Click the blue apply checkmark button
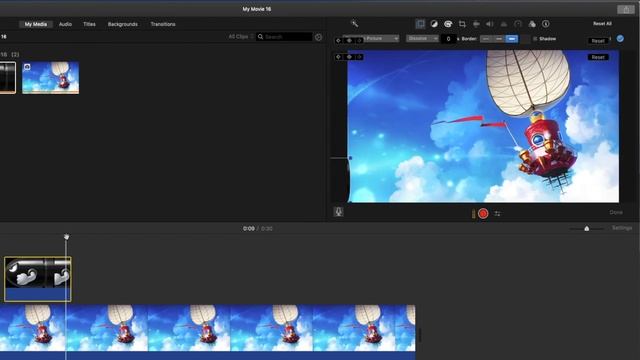This screenshot has height=360, width=640. tap(620, 38)
